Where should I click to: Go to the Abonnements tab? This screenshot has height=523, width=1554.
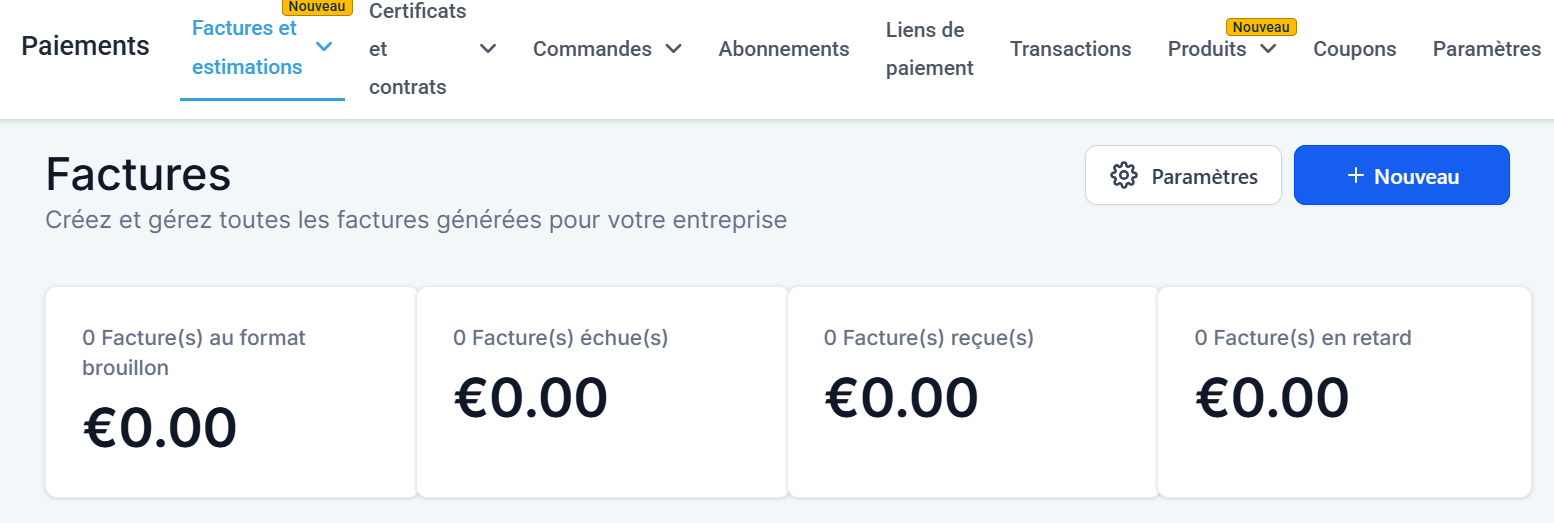[x=784, y=49]
